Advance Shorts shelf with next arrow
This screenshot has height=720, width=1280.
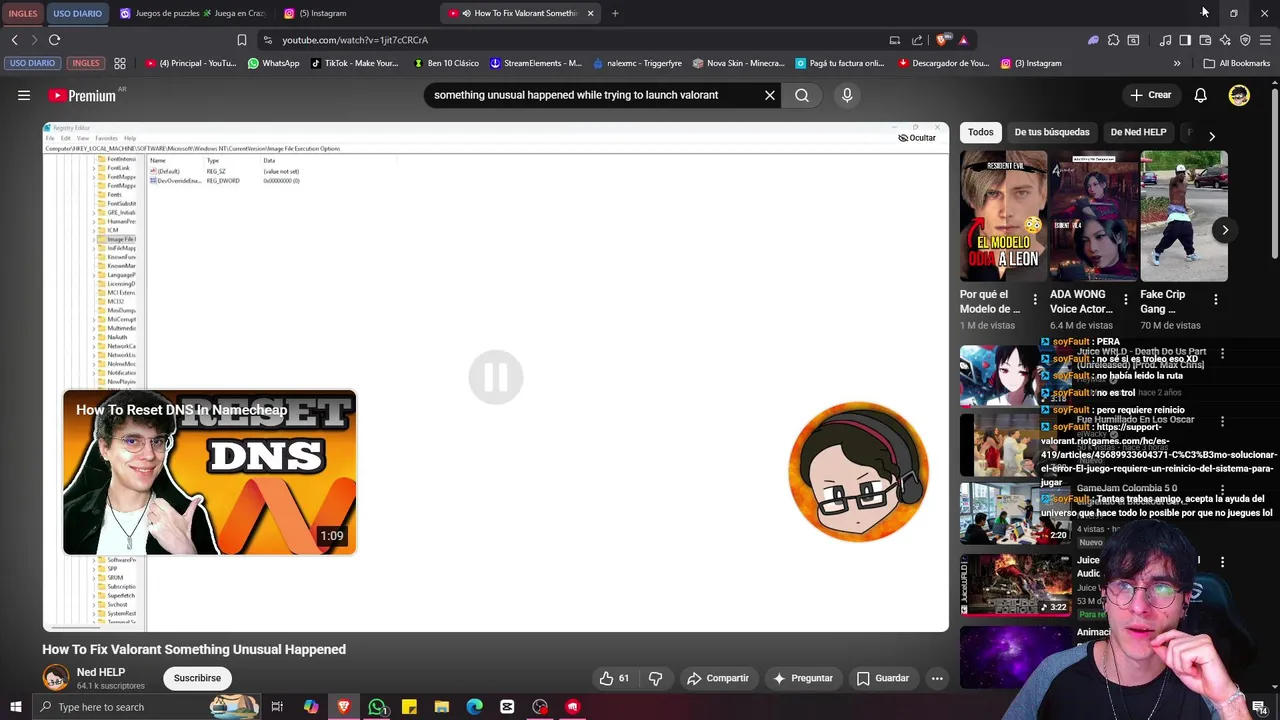(x=1225, y=230)
